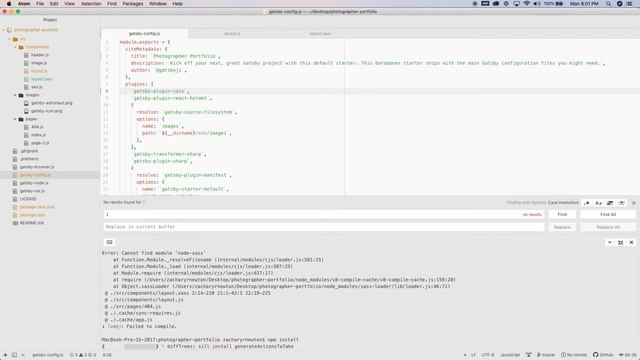Open LICENSE file in the tree
The image size is (640, 360).
pos(28,199)
